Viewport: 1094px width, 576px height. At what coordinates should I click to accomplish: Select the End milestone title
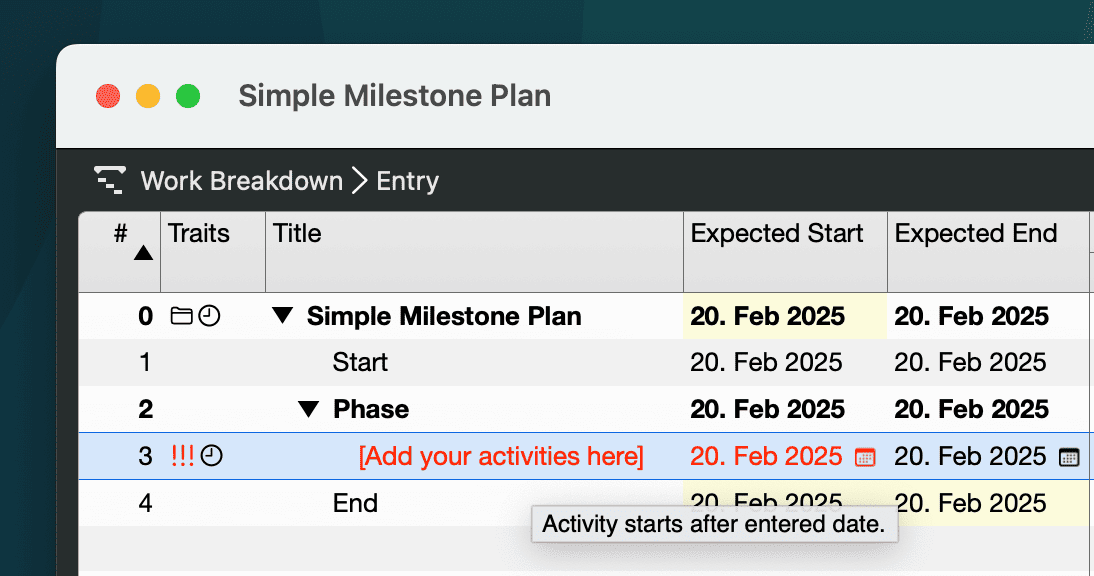pos(355,502)
